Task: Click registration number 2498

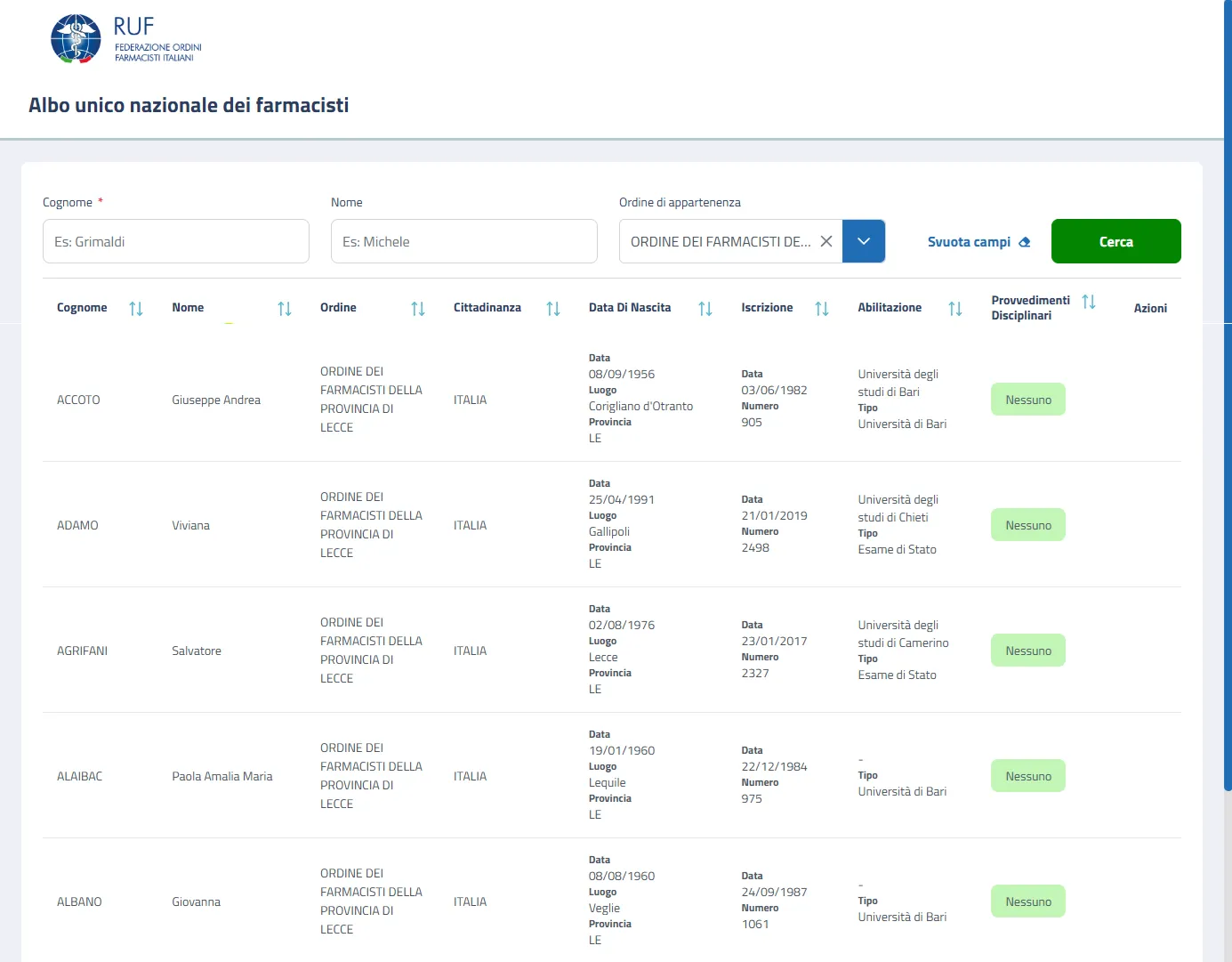Action: [755, 547]
